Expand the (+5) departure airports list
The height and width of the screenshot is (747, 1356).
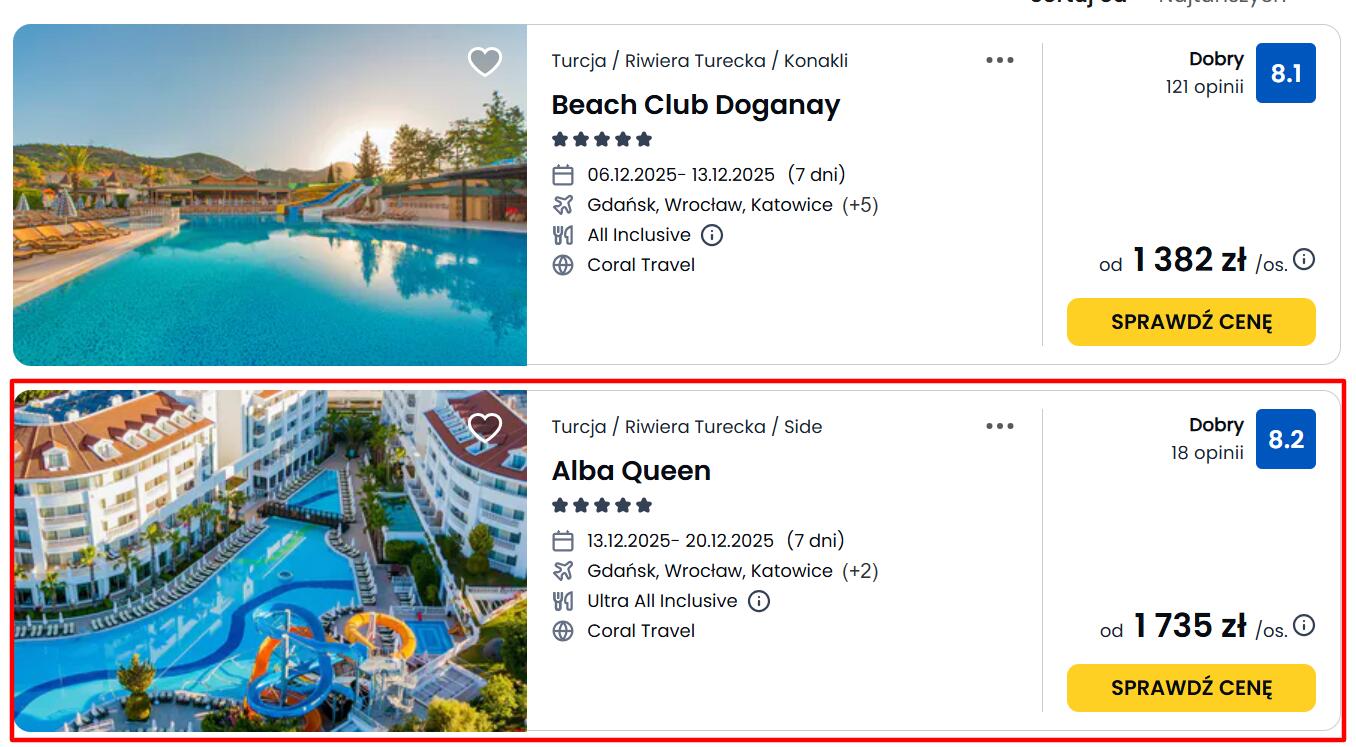[x=860, y=205]
